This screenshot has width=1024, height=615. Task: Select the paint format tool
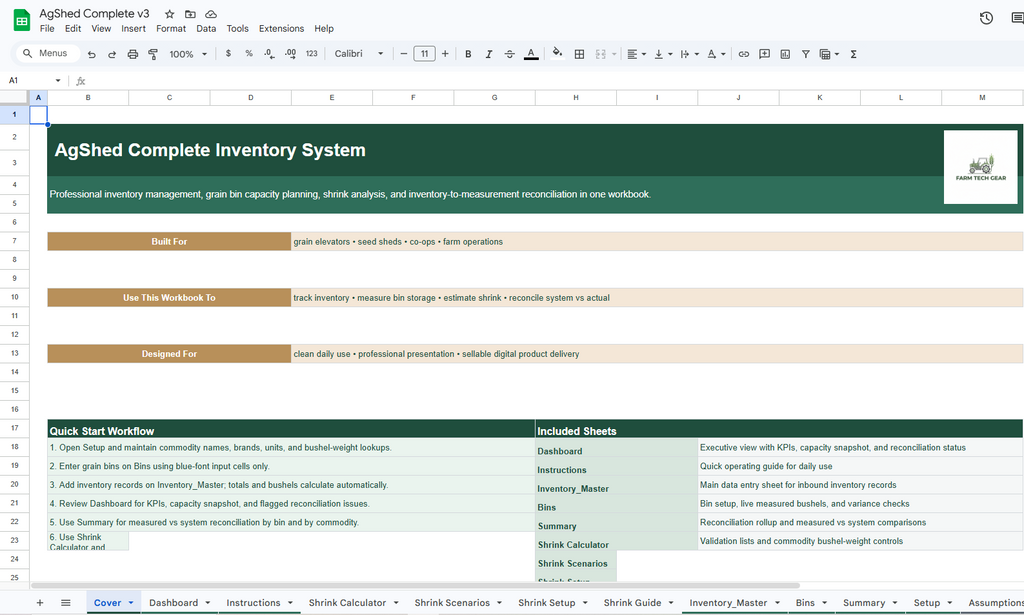153,54
